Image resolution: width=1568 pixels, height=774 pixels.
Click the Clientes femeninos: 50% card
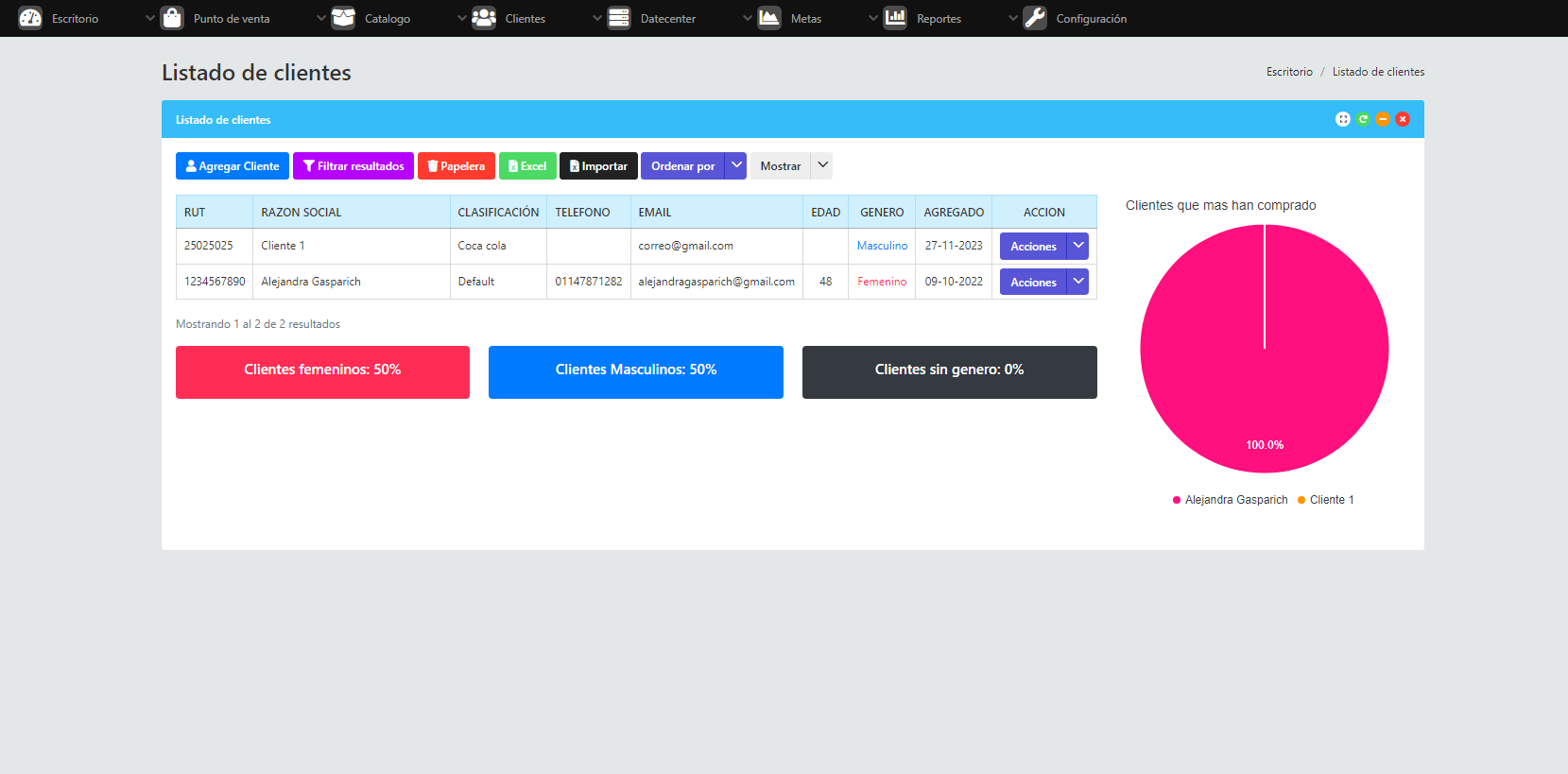(x=322, y=372)
